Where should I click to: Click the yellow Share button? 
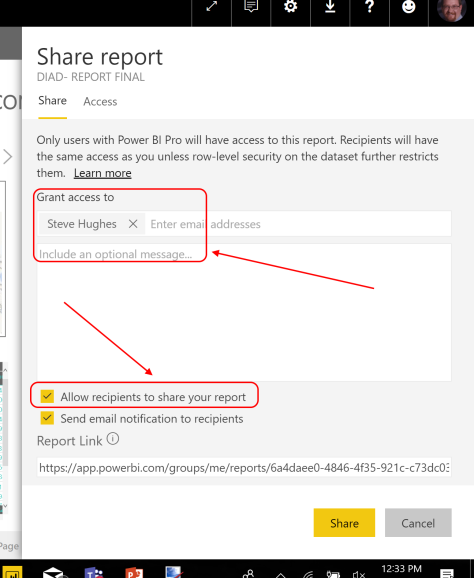click(344, 523)
